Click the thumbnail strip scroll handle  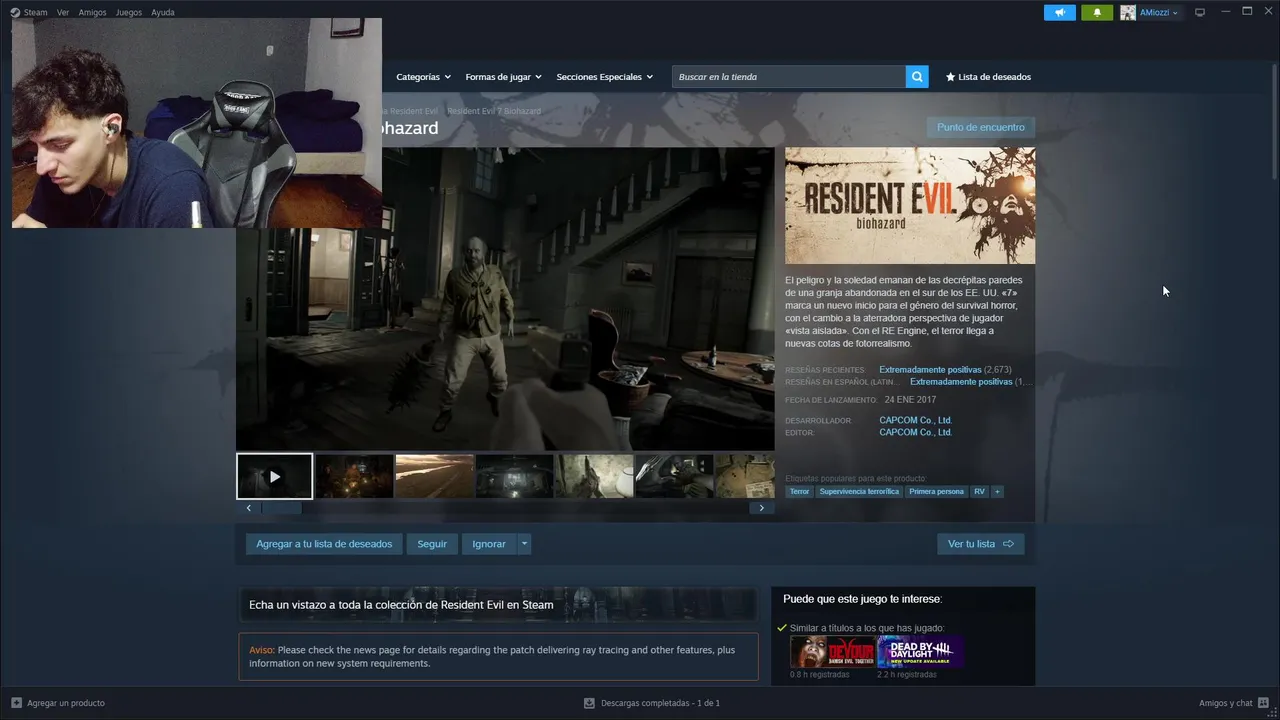(x=282, y=508)
